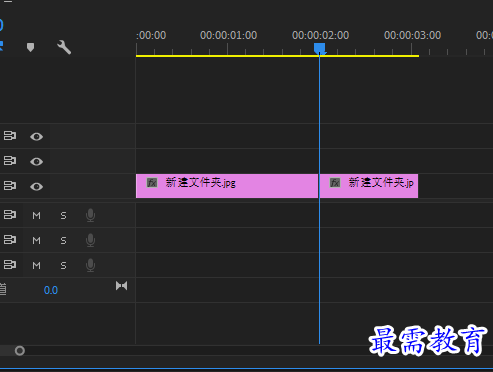
Task: Hide output of the topmost video track eye
Action: 36,137
